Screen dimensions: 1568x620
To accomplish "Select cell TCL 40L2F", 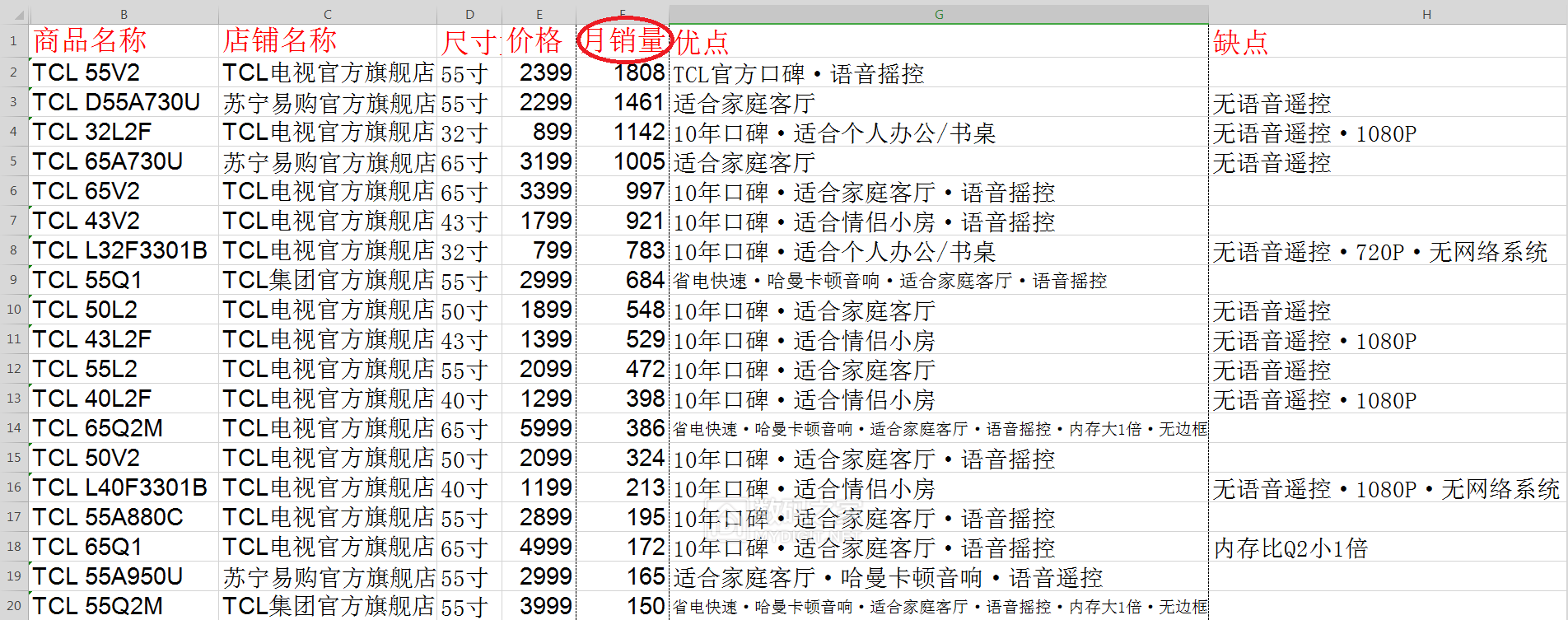I will click(124, 399).
